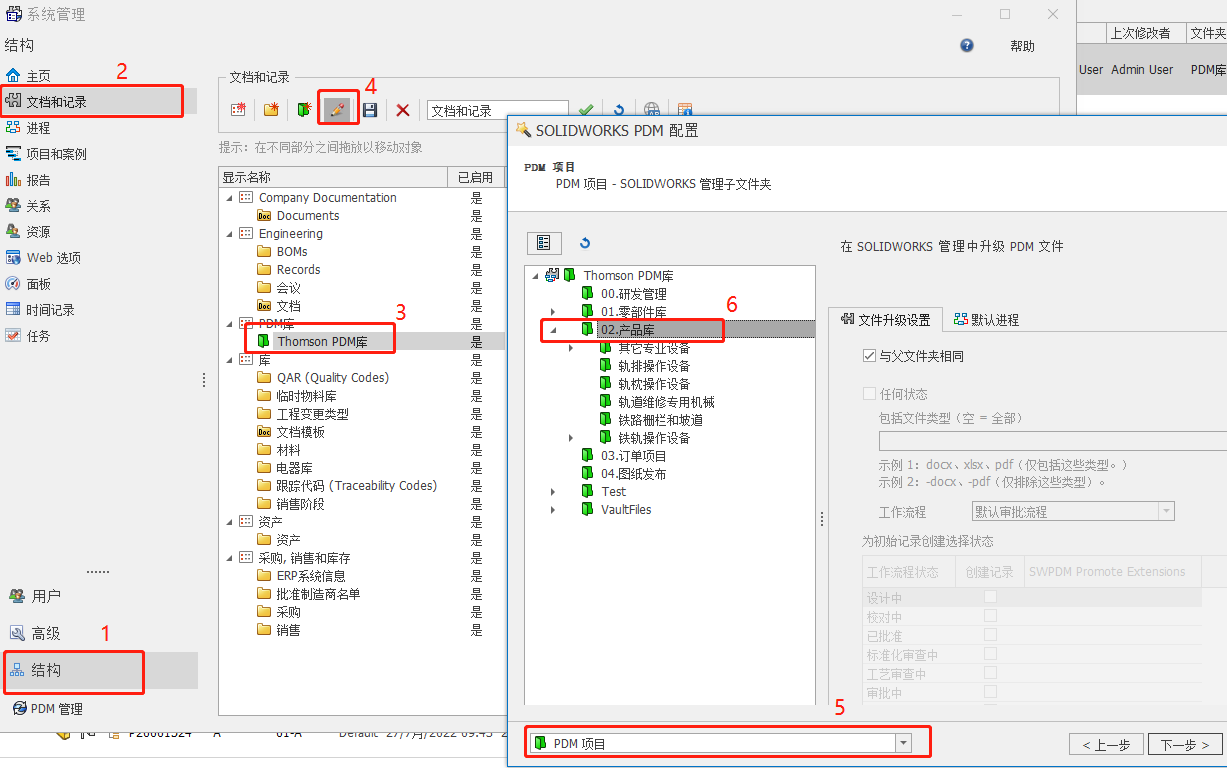Open the PDM 项目 dropdown at bottom
Viewport: 1227px width, 768px height.
pos(904,743)
